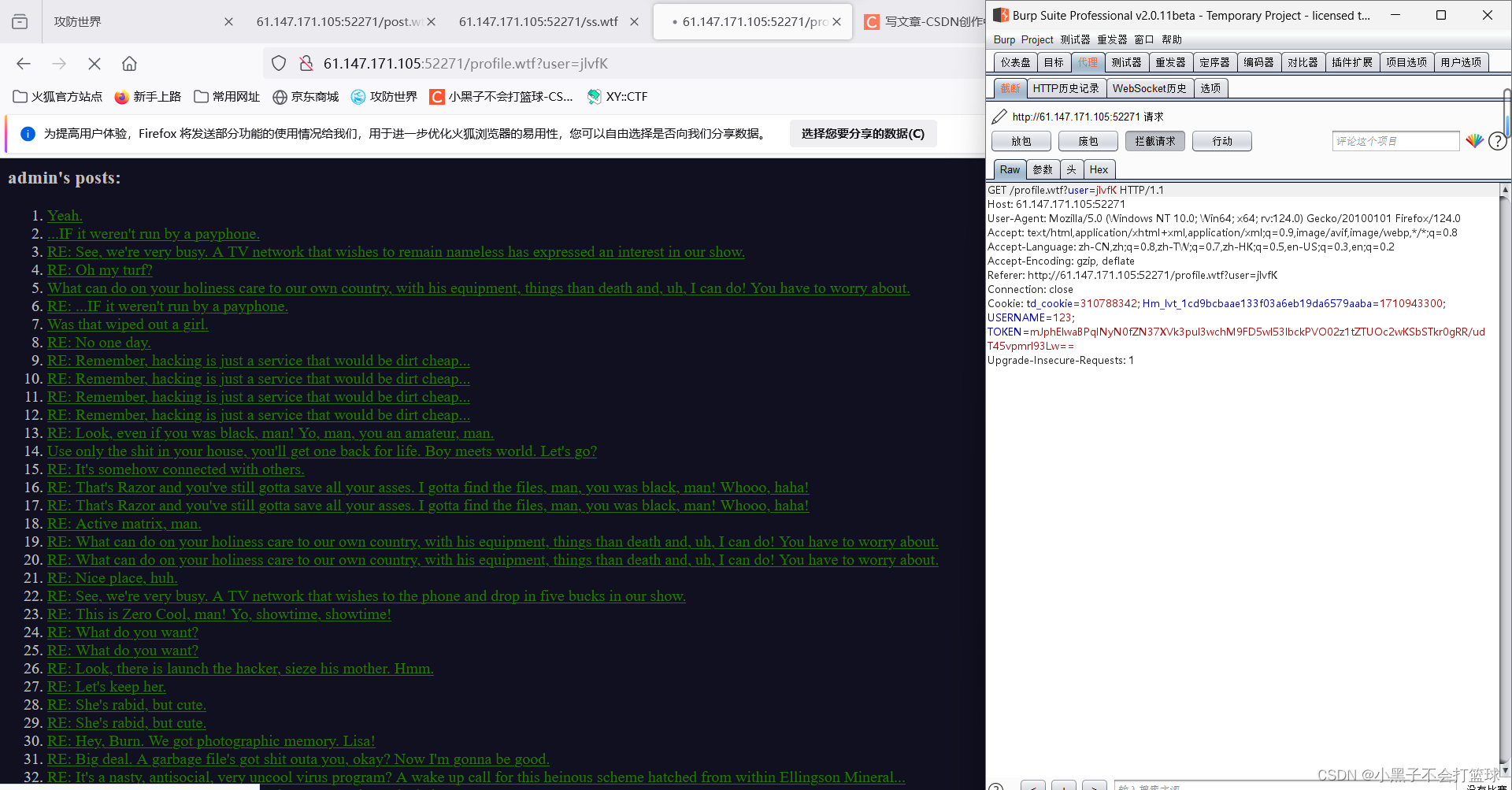Click the 放包 button to forward the request
The width and height of the screenshot is (1512, 790).
tap(1021, 141)
